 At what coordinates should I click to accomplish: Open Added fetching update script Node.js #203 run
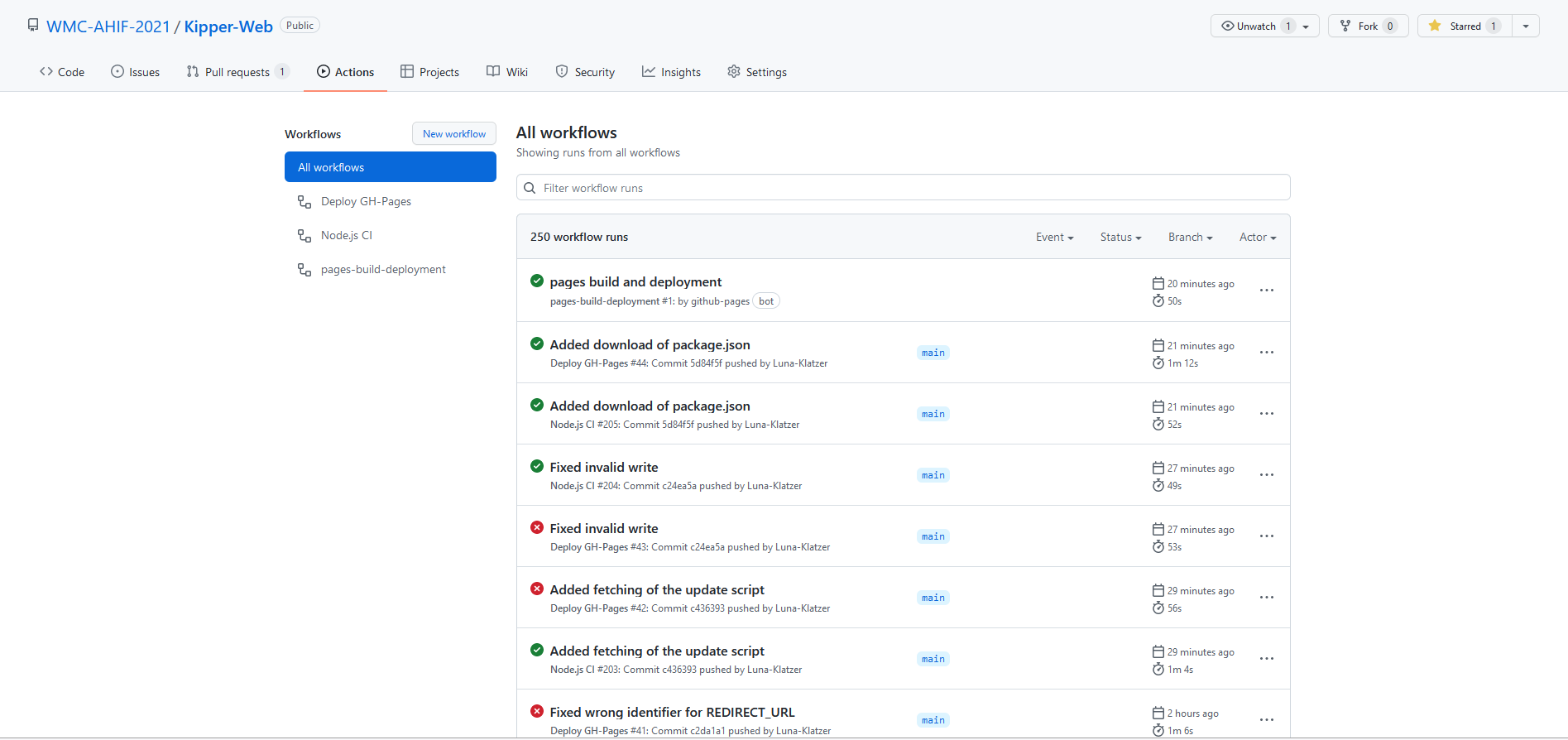[657, 651]
